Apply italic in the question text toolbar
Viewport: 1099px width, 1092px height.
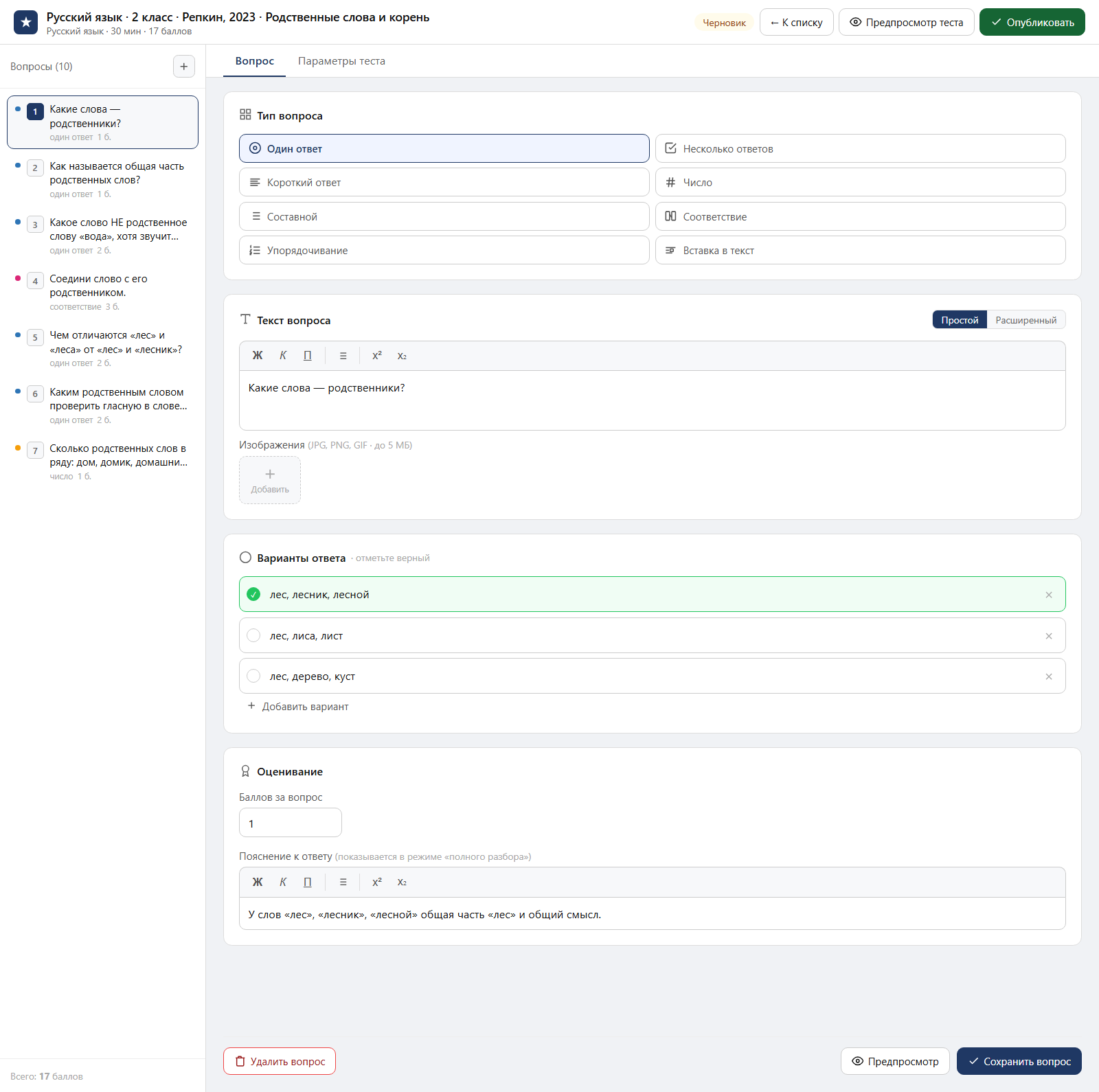(x=283, y=356)
